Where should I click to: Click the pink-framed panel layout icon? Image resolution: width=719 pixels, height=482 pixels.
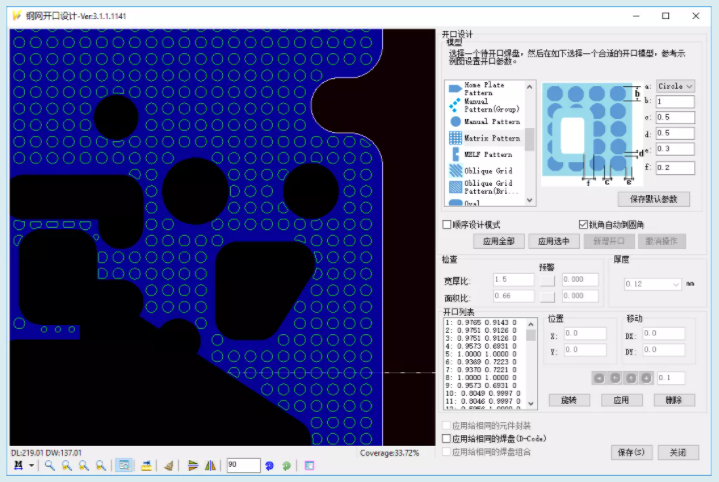click(310, 465)
